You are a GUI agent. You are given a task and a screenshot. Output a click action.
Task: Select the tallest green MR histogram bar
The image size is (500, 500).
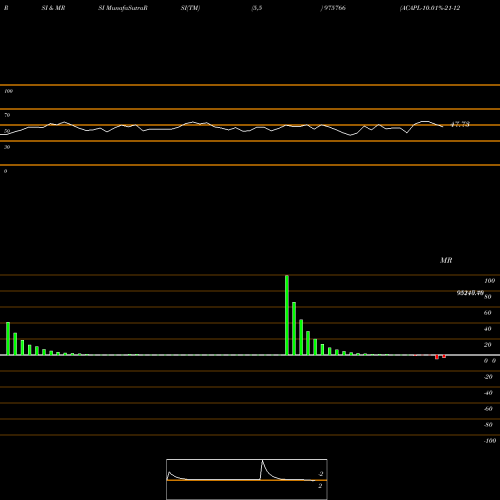point(287,315)
